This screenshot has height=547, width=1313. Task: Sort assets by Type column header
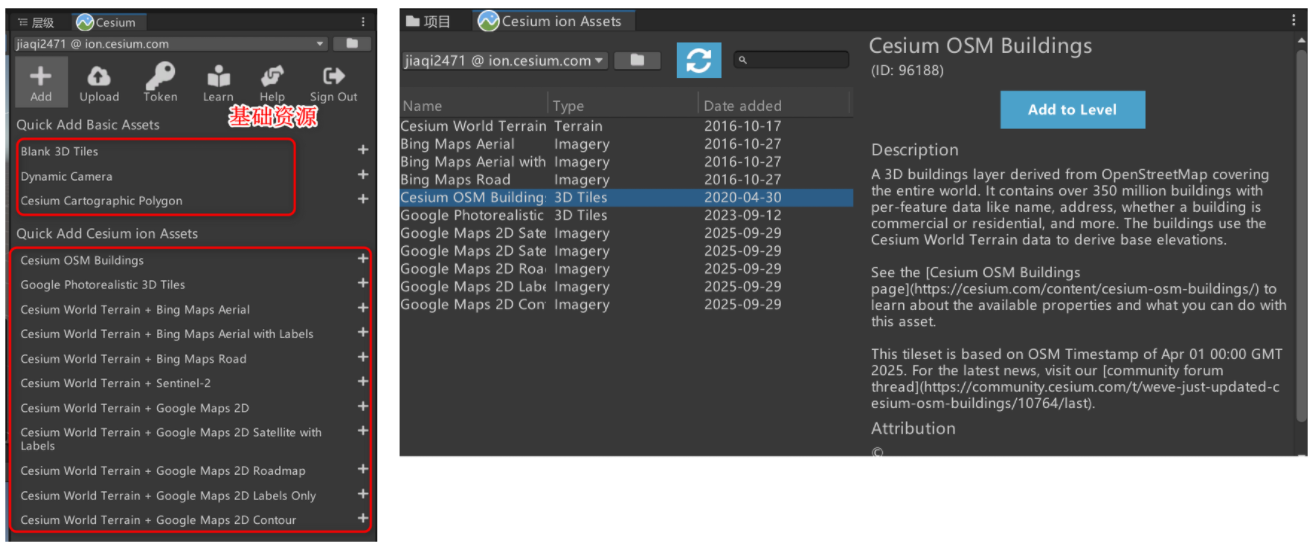(624, 105)
